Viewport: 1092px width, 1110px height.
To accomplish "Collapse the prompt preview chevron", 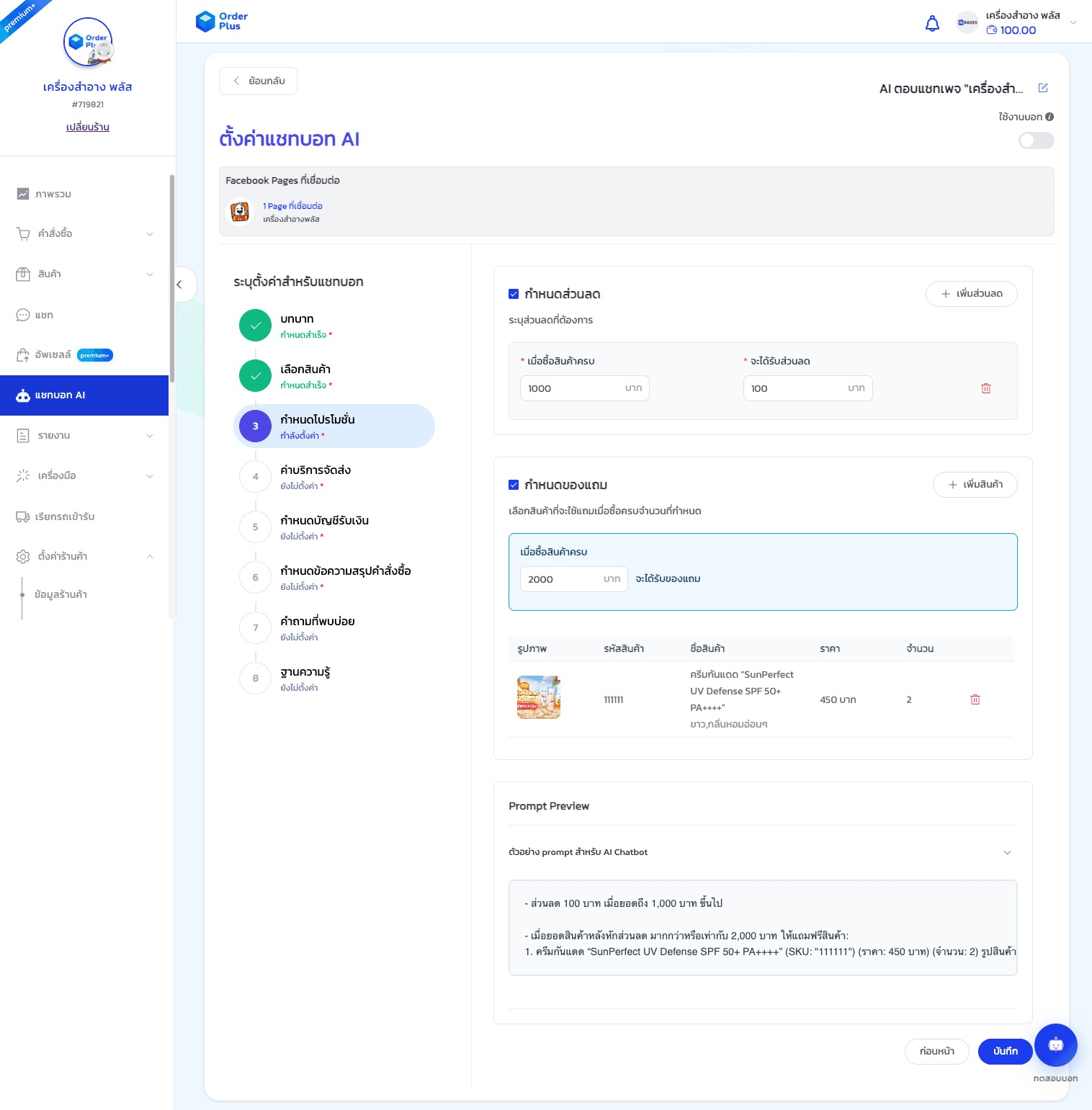I will click(1007, 852).
